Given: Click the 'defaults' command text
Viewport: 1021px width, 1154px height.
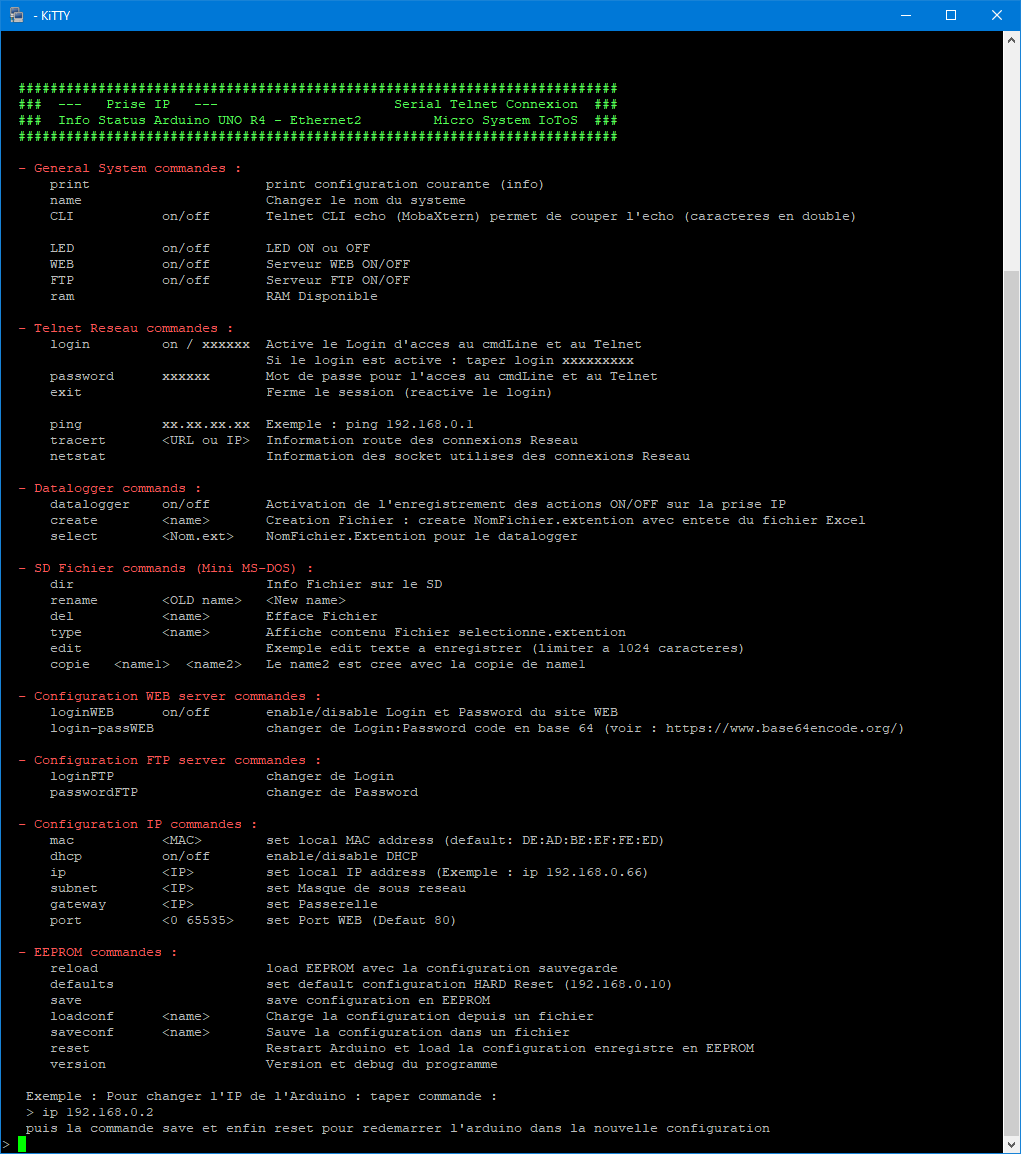Looking at the screenshot, I should click(82, 985).
